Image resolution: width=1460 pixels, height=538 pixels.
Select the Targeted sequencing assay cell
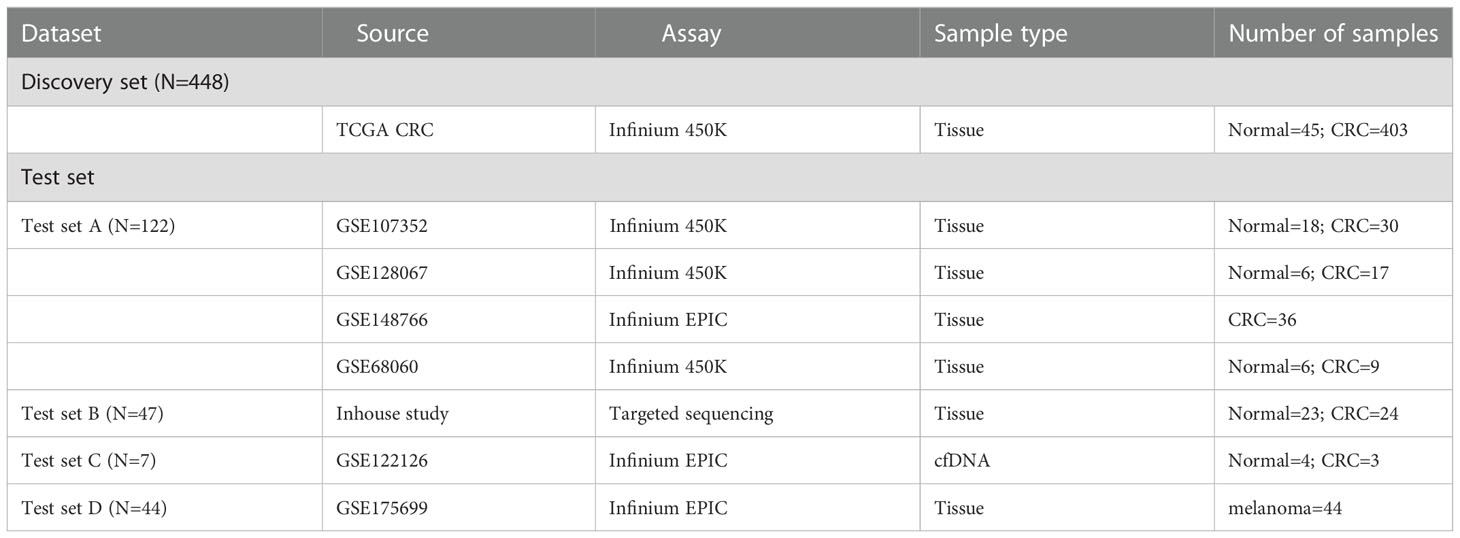(x=691, y=414)
